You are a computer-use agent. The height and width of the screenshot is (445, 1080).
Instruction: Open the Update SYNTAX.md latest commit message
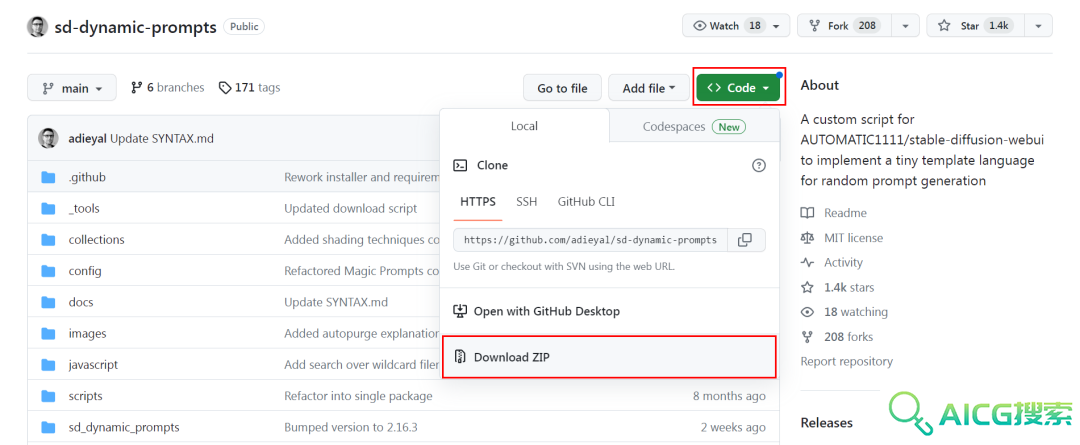click(162, 138)
